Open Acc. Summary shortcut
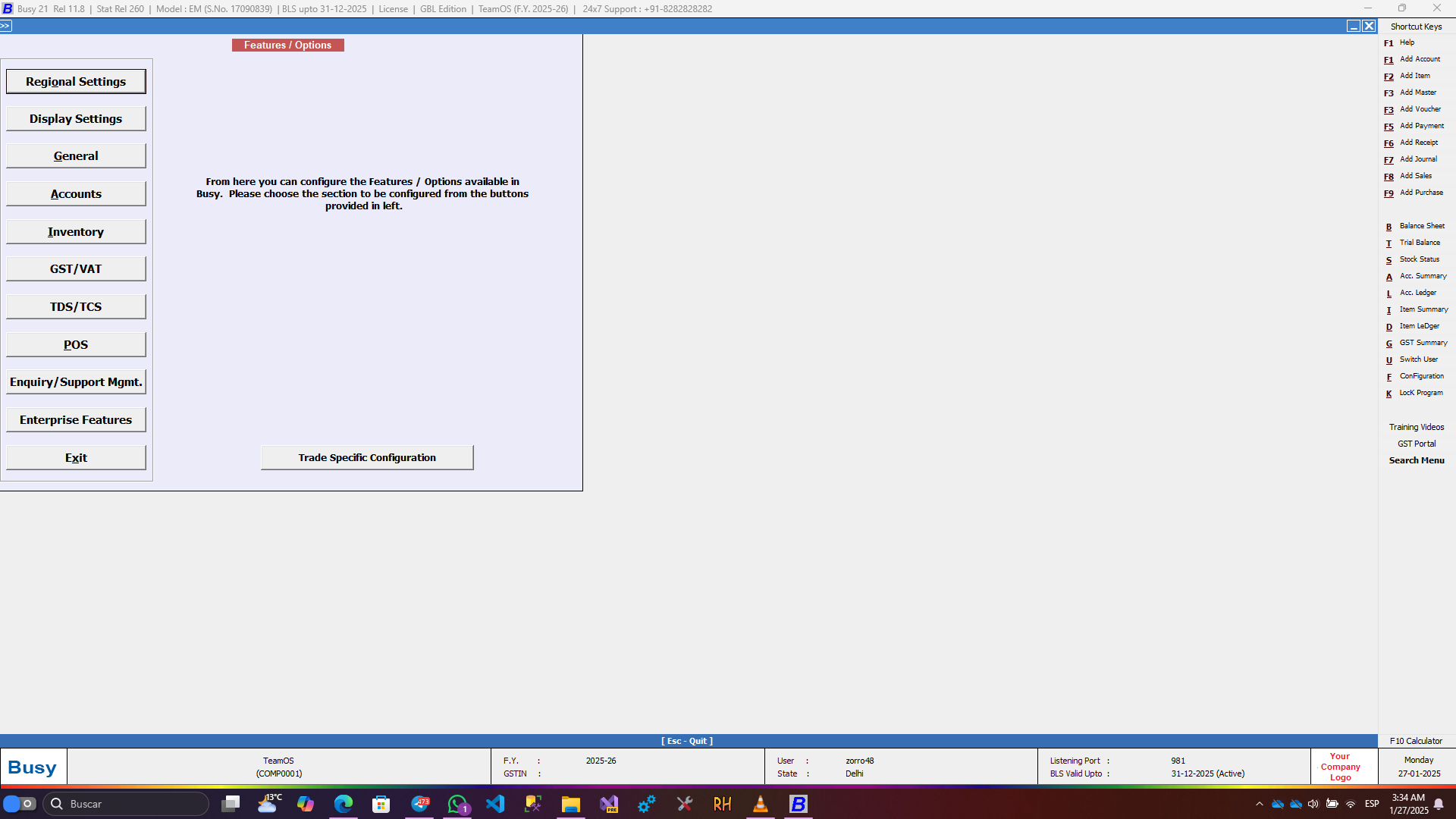 (x=1416, y=276)
